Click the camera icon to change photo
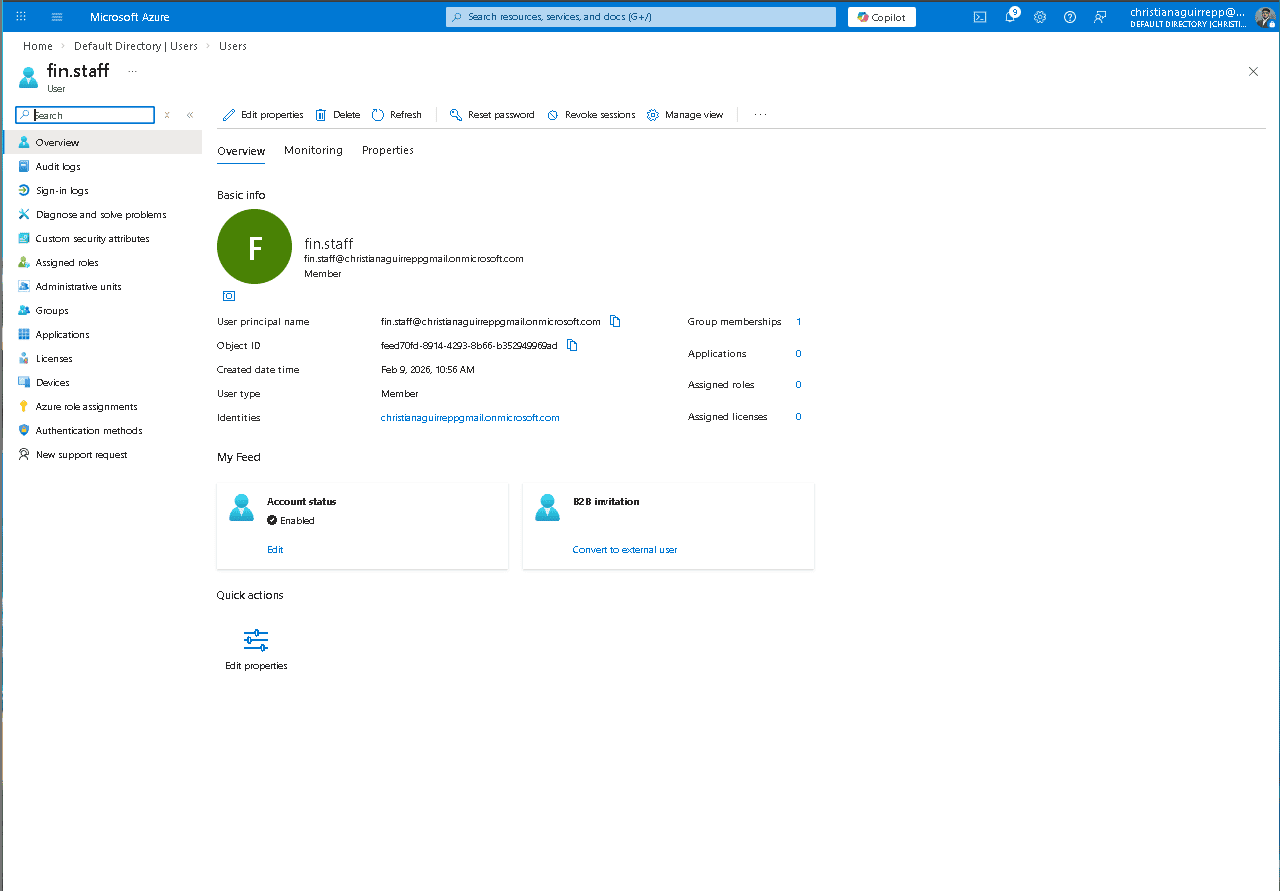This screenshot has width=1280, height=891. pos(229,296)
